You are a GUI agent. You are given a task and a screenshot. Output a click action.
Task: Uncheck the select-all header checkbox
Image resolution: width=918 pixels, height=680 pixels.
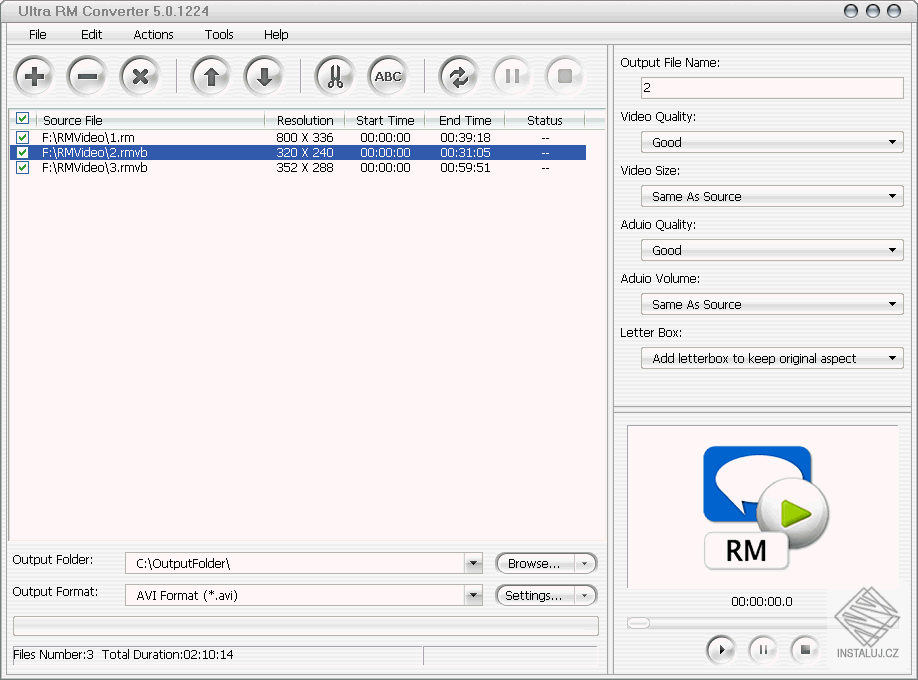coord(22,118)
